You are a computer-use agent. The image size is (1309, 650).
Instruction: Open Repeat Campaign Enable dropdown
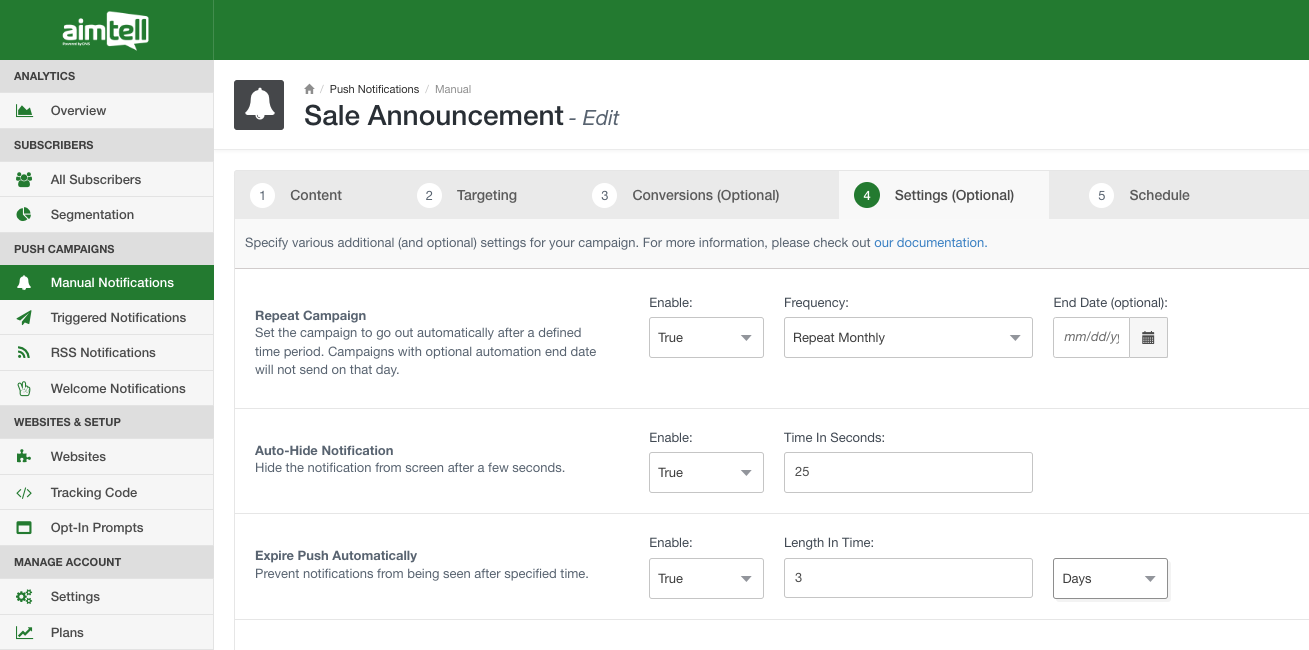click(706, 338)
